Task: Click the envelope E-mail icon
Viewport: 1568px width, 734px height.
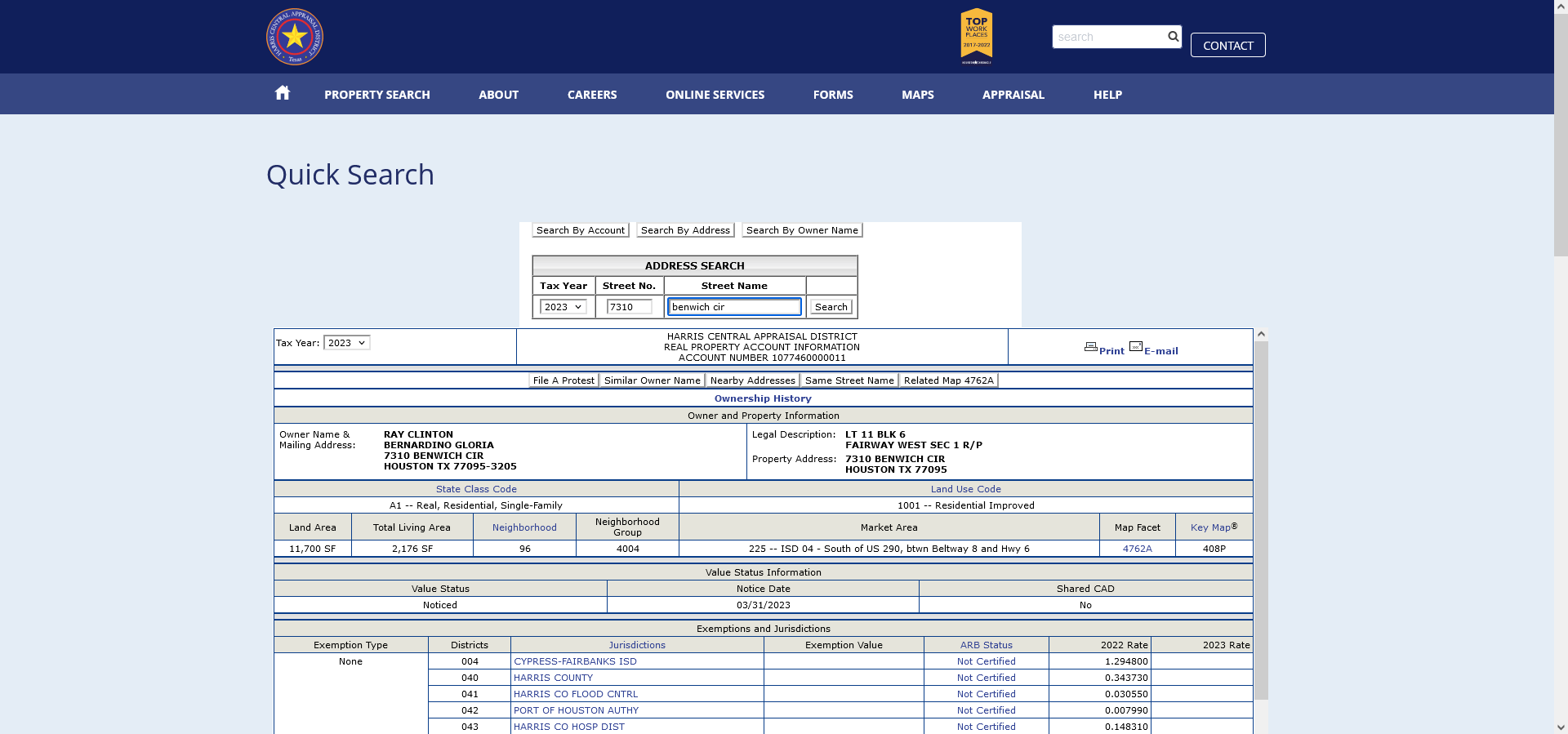Action: 1136,347
